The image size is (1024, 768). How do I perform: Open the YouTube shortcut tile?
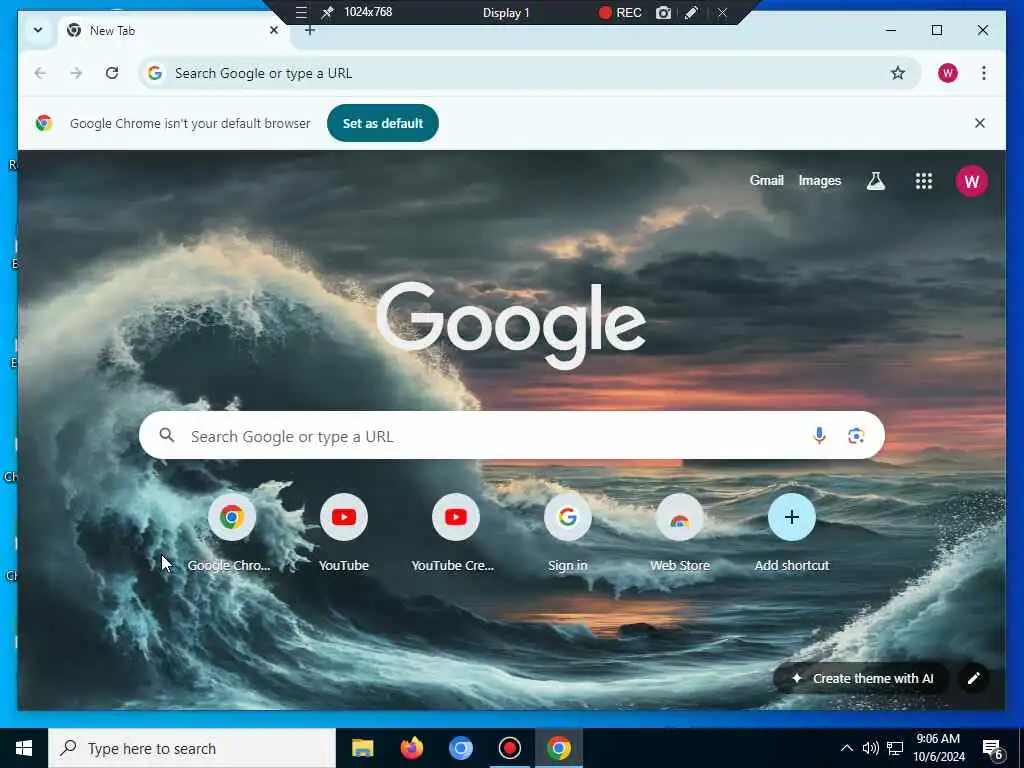[x=344, y=533]
